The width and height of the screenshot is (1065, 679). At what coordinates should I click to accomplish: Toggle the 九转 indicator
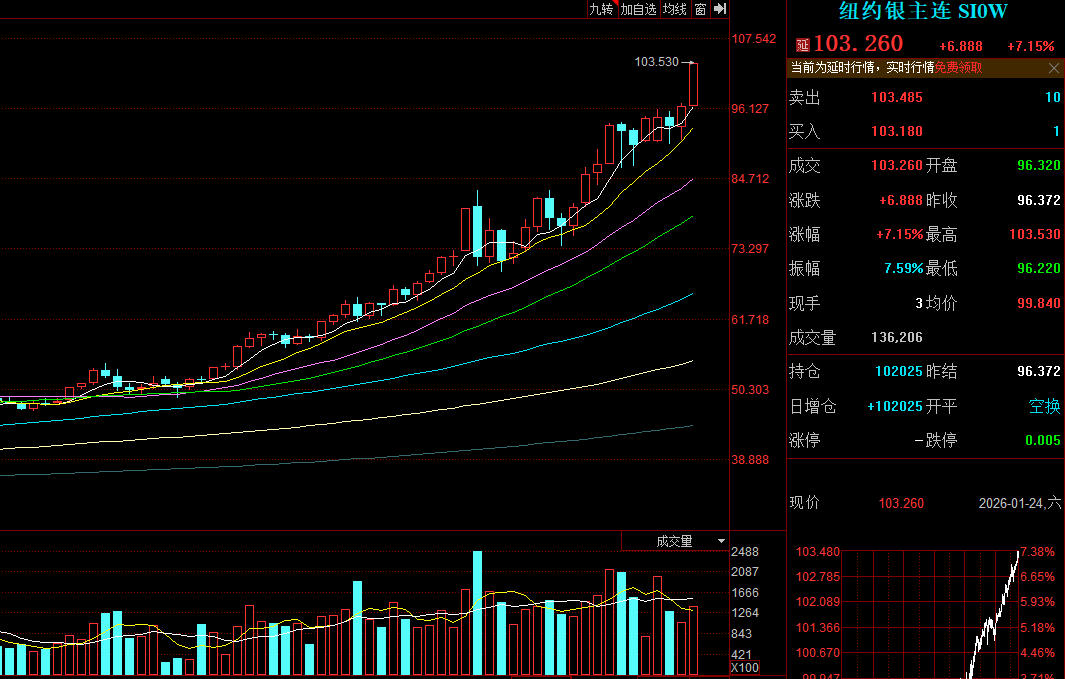click(x=600, y=9)
